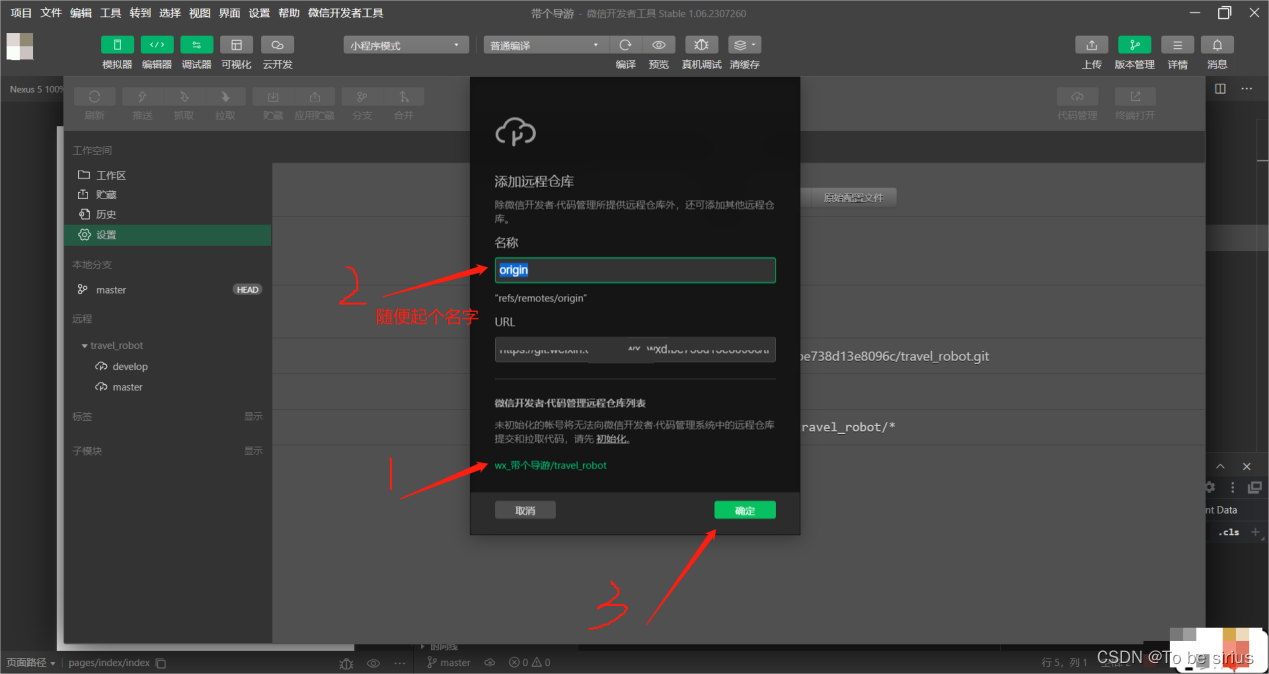The image size is (1269, 674).
Task: Collapse the travel_robot remote node
Action: [85, 346]
